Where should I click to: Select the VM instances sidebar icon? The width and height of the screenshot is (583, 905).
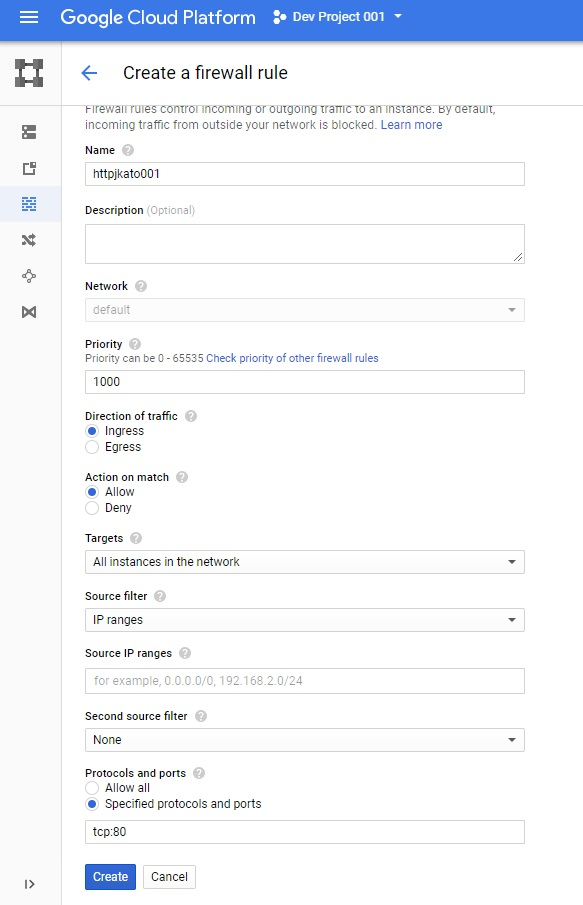(30, 131)
